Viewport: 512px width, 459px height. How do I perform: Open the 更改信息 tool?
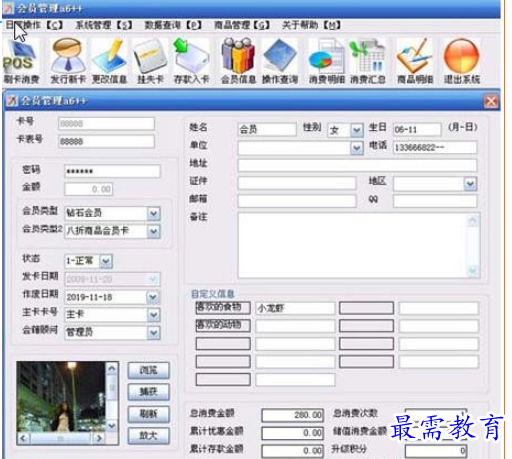pos(109,62)
